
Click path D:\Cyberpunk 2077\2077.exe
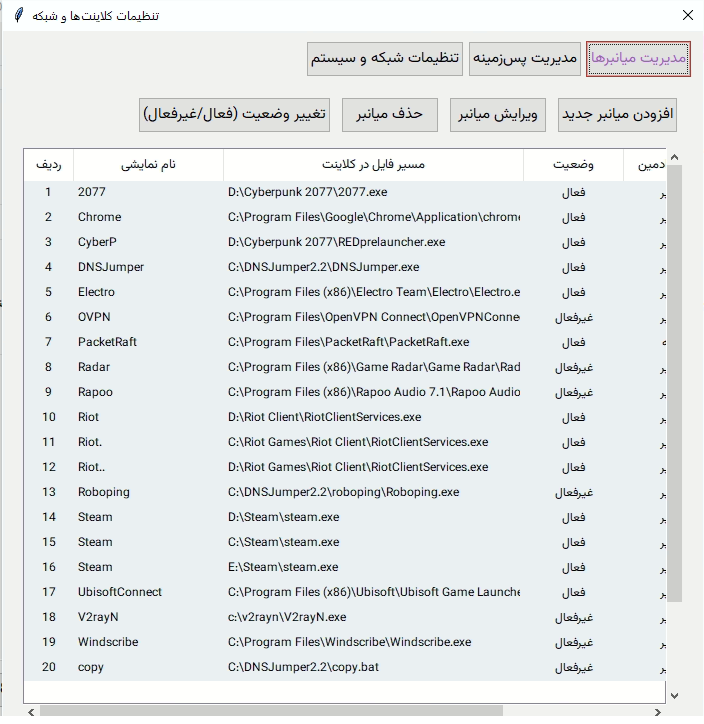(x=307, y=192)
